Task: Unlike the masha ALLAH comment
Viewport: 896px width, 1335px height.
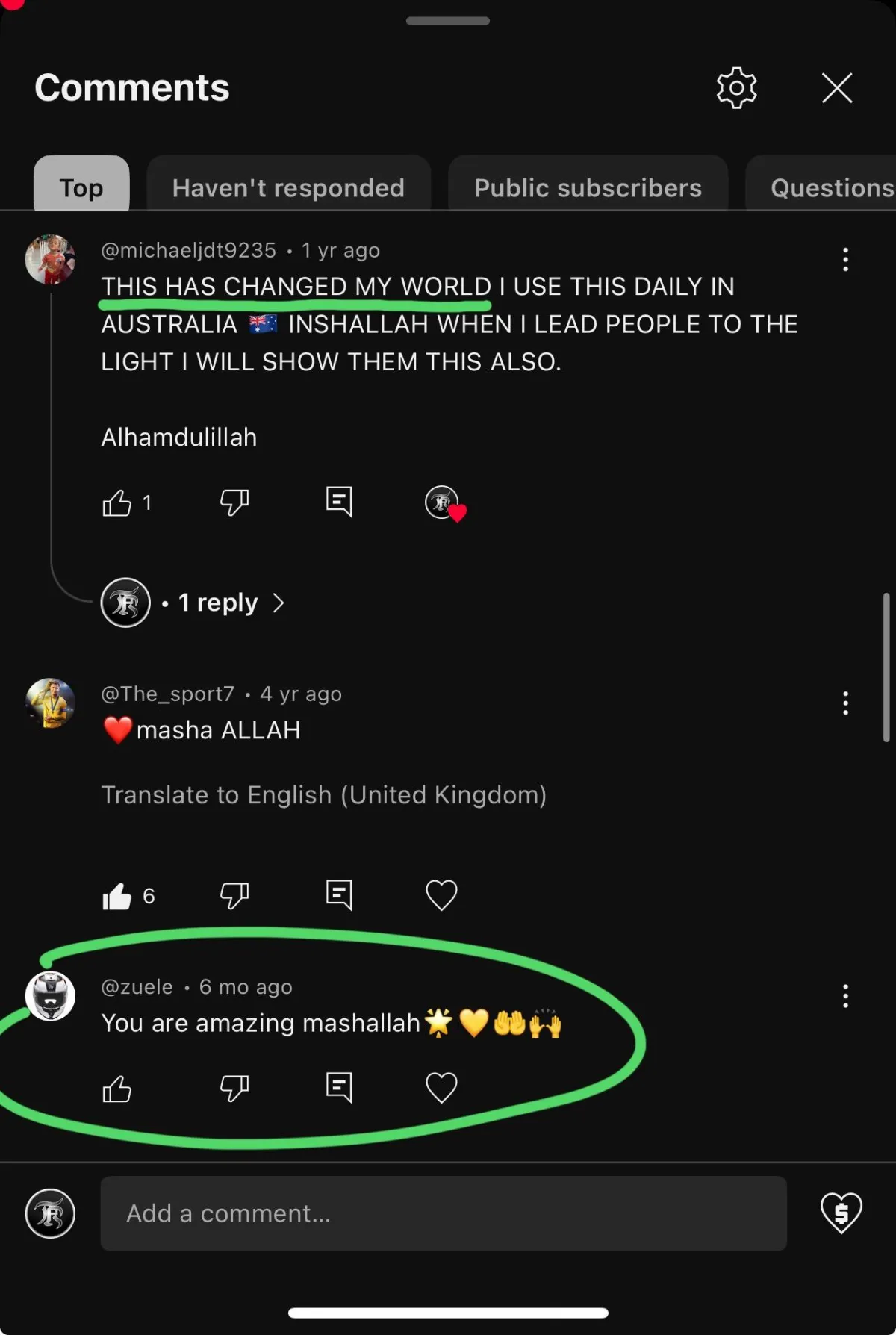Action: [x=117, y=895]
